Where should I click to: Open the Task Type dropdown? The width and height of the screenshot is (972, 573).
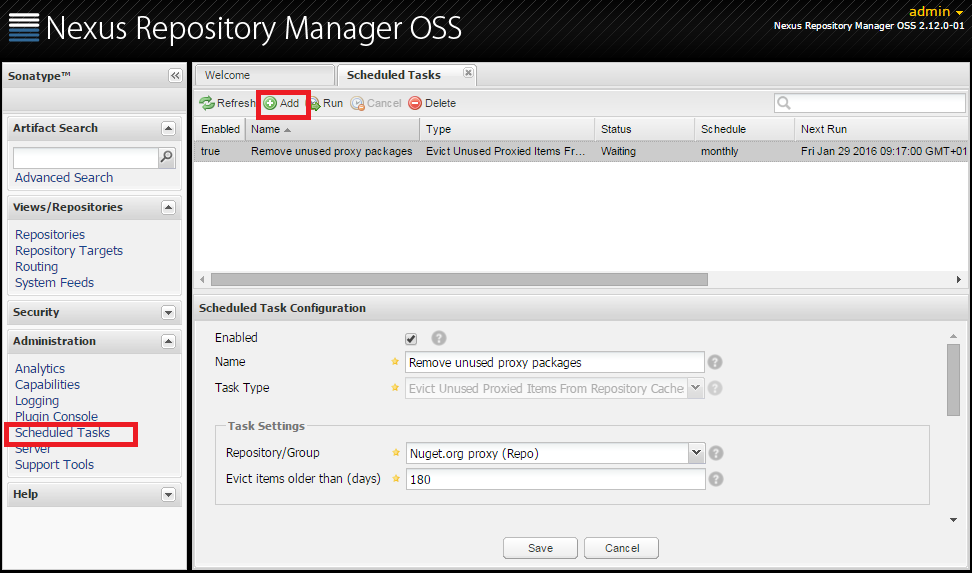696,388
